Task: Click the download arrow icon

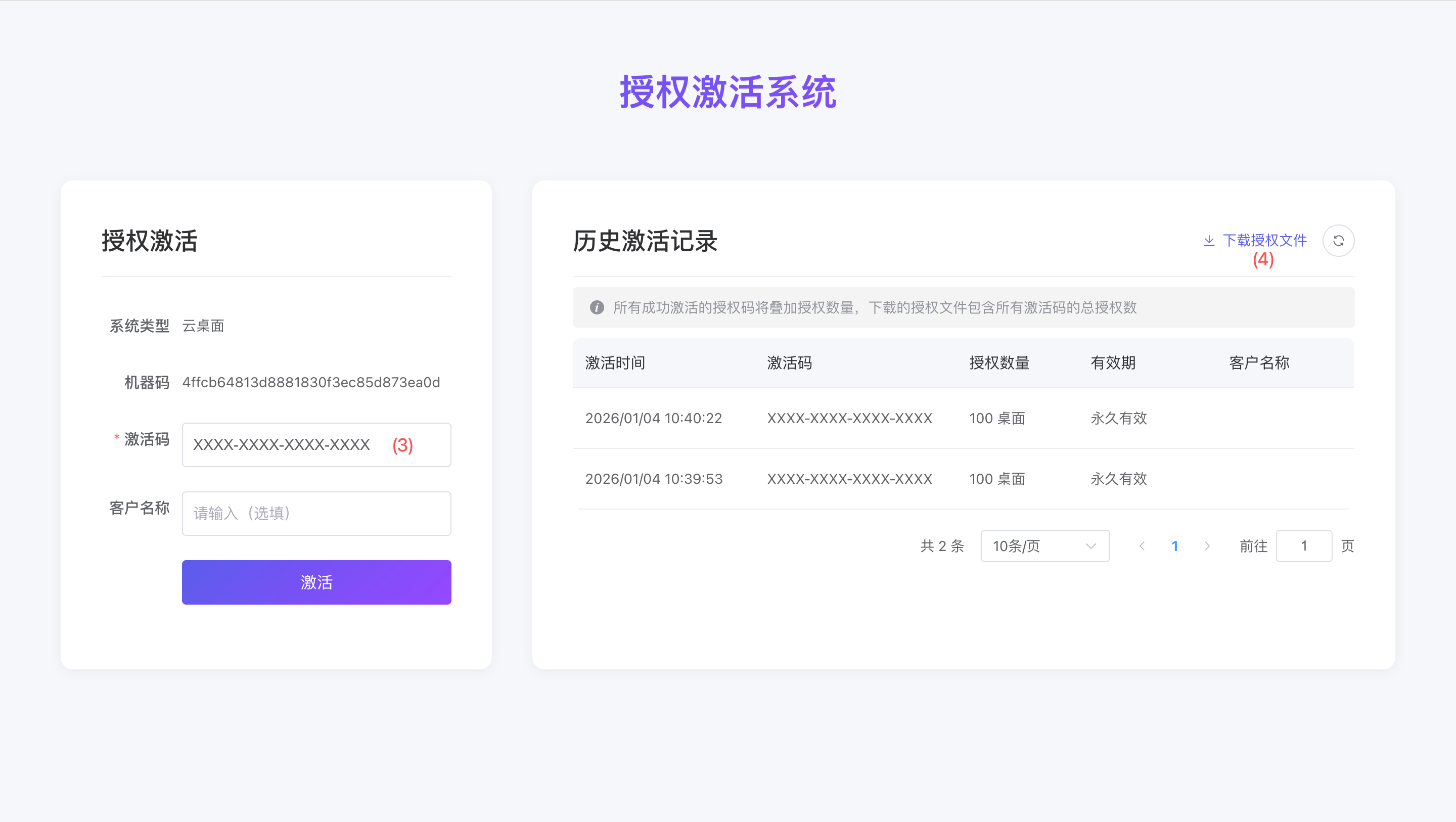Action: [1209, 241]
